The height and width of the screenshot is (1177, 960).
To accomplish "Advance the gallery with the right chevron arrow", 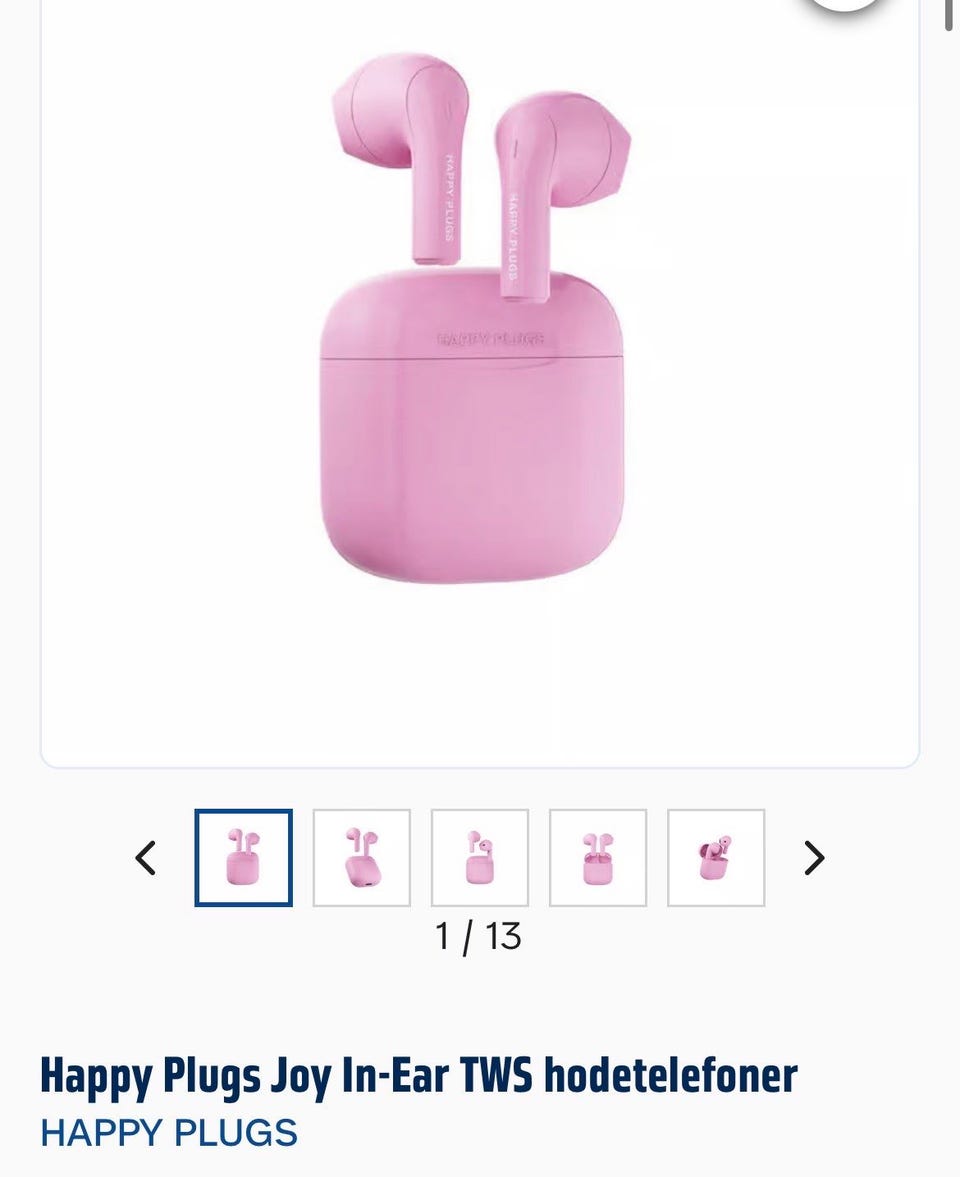I will click(814, 858).
